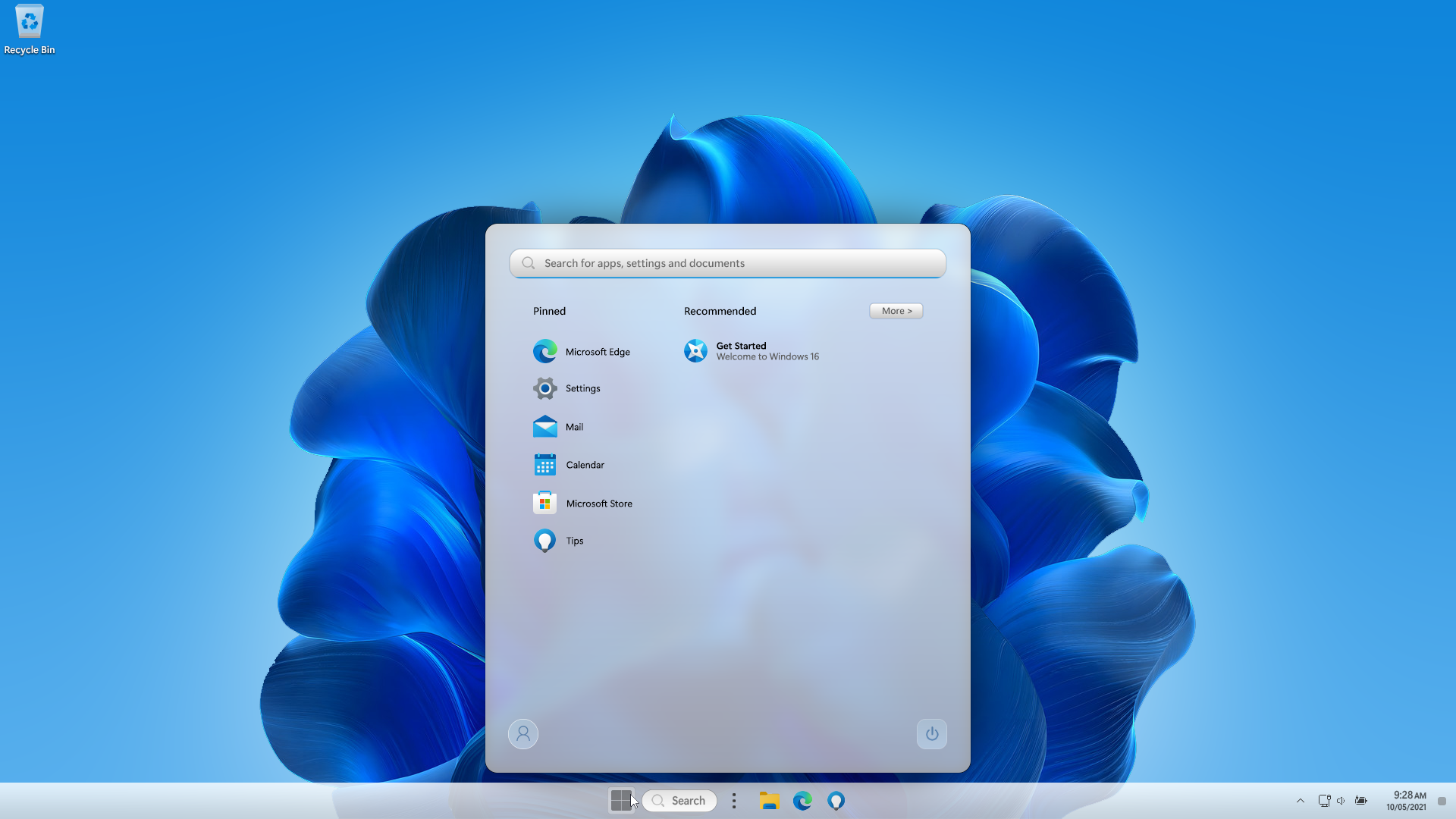This screenshot has height=819, width=1456.
Task: Click the Start button on taskbar
Action: coord(621,801)
